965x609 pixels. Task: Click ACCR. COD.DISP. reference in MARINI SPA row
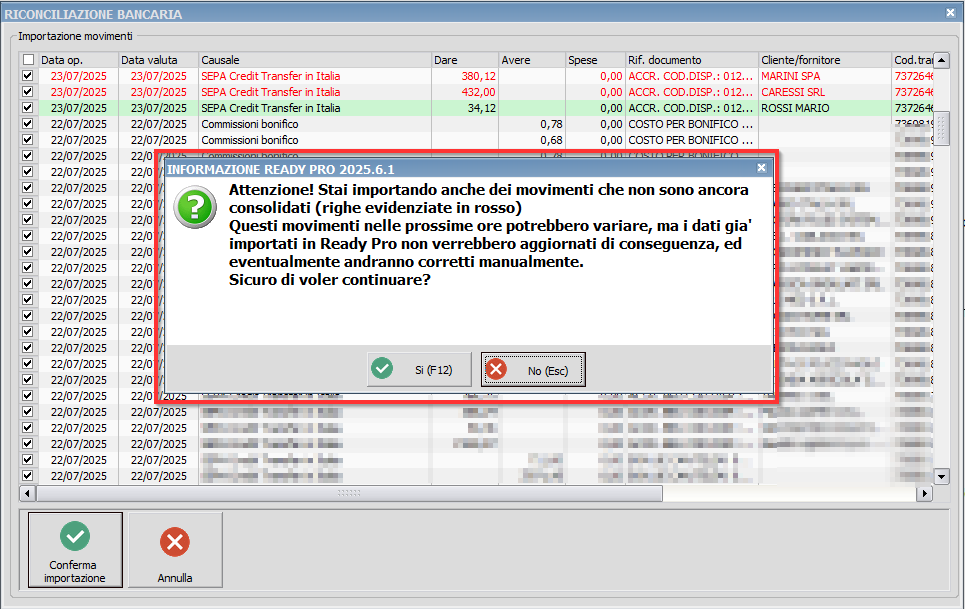tap(691, 76)
